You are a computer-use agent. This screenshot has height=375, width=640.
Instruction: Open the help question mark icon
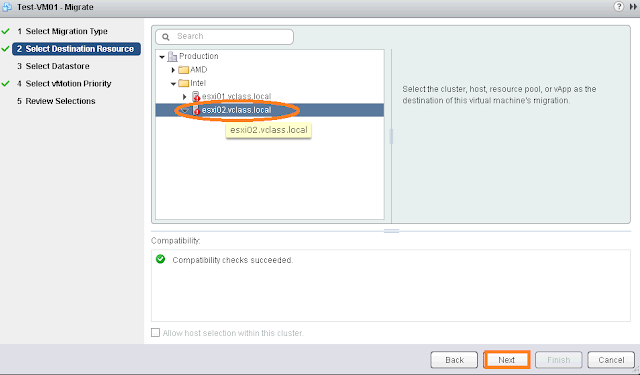coord(619,7)
